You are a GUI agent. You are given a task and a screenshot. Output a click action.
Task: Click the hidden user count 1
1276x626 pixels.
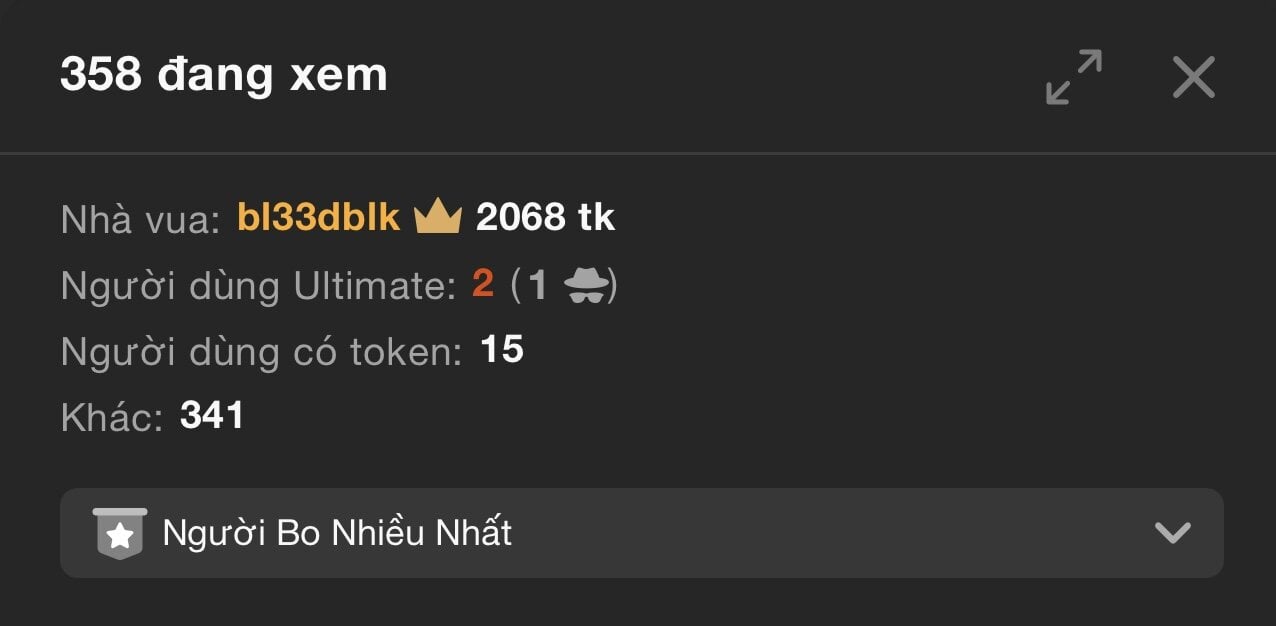[538, 286]
